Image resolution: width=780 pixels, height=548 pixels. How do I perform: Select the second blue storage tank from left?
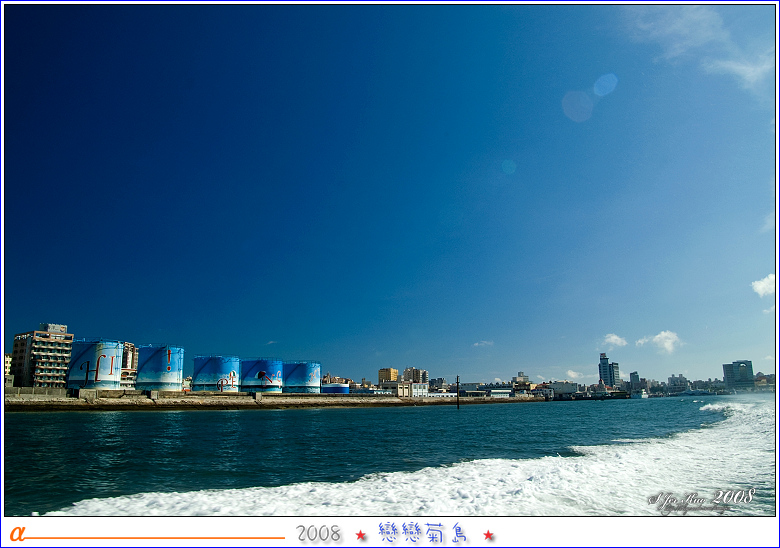pos(160,368)
